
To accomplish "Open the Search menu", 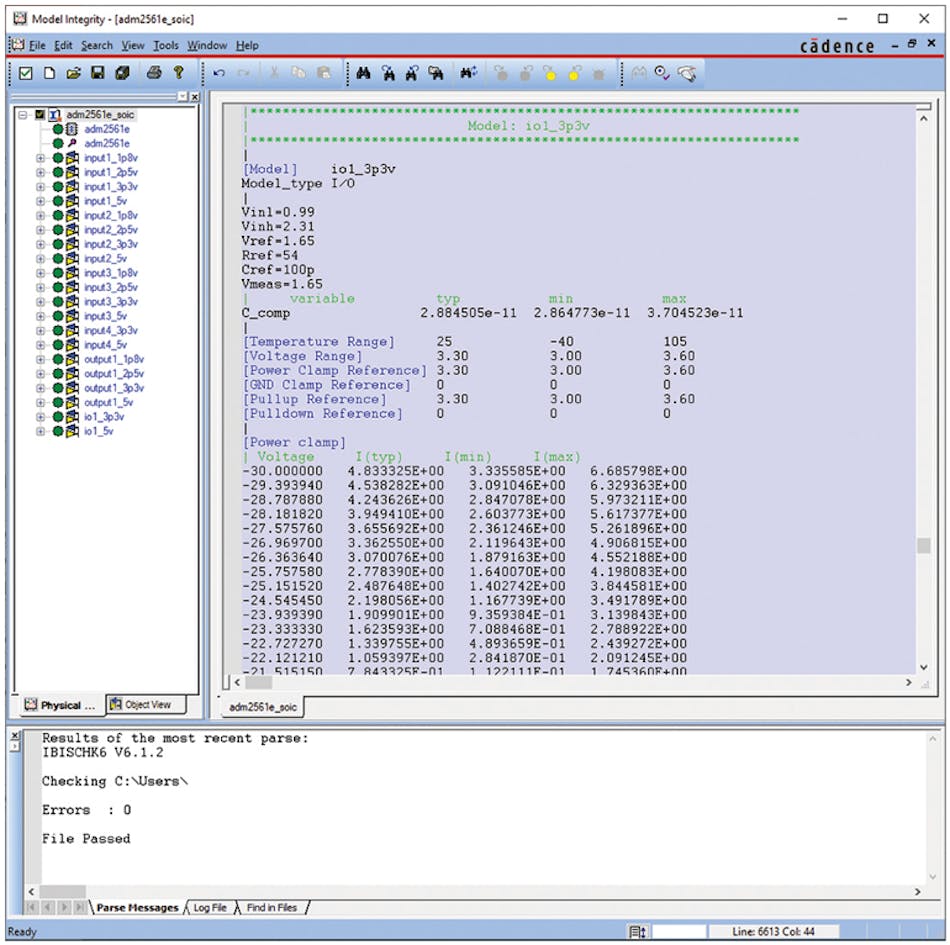I will click(96, 45).
